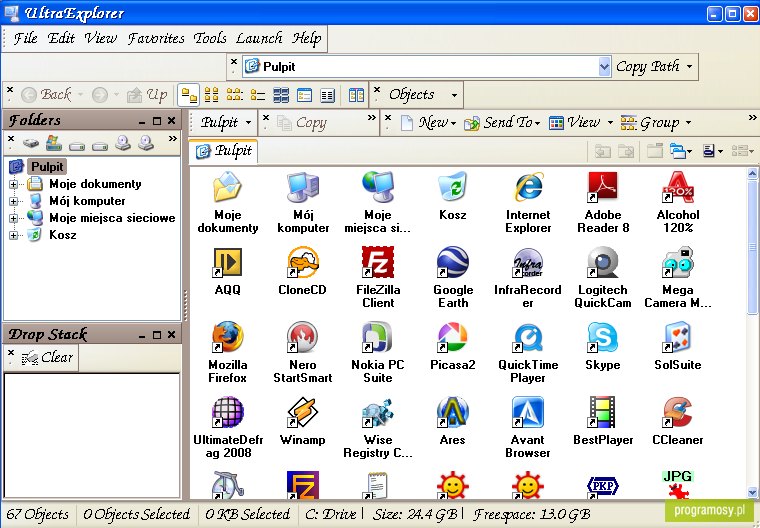This screenshot has height=528, width=760.
Task: Expand the Moje dokumenty tree node
Action: (14, 184)
